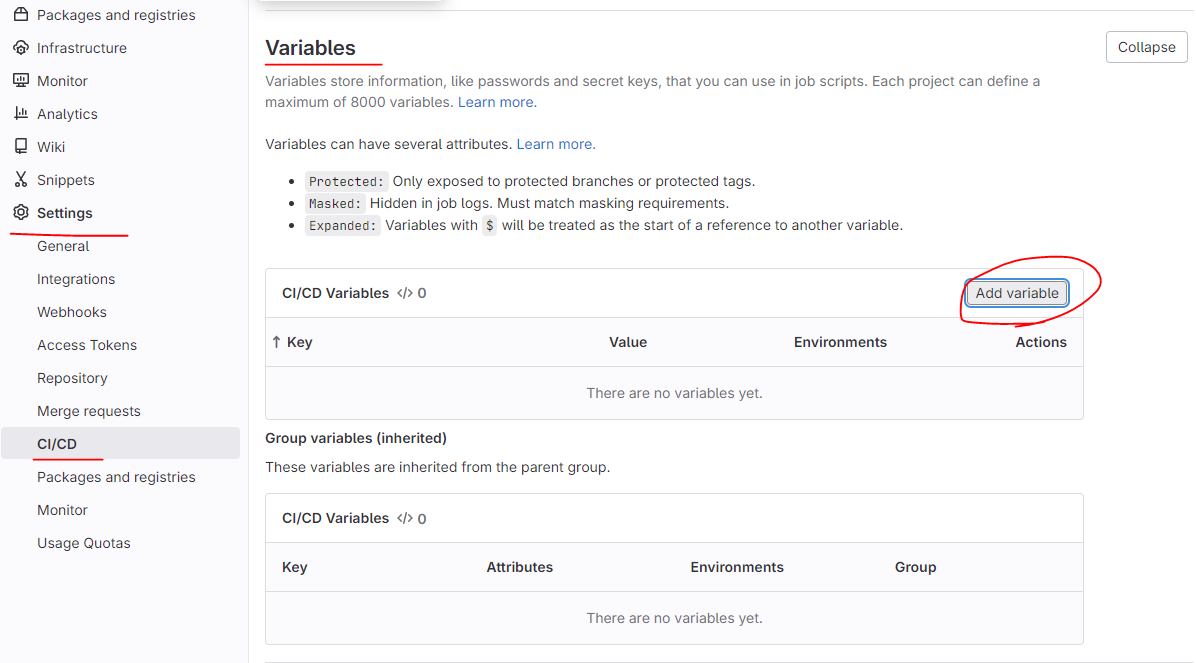Open Usage Quotas page

point(84,543)
